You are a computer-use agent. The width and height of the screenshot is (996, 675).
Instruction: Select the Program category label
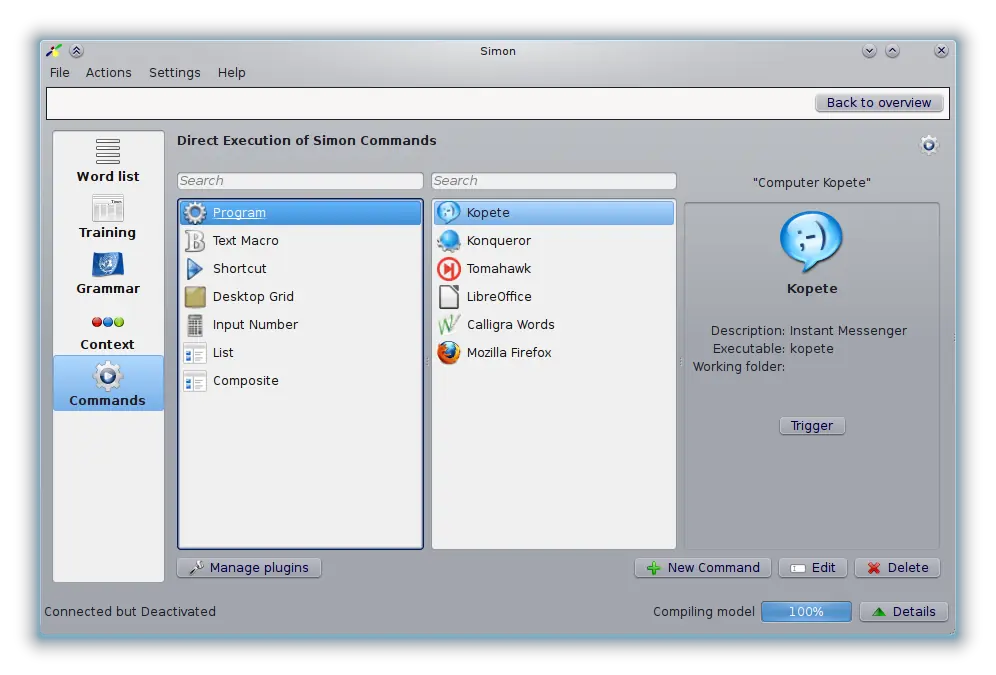(239, 213)
